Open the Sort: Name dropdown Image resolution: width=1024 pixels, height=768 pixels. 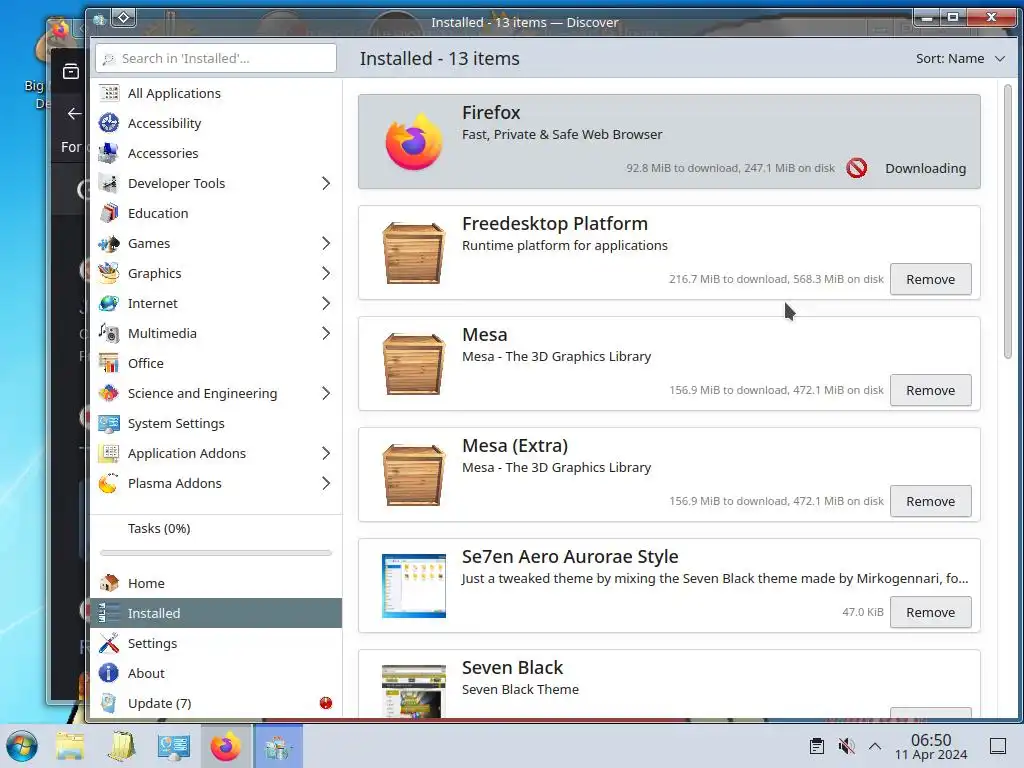click(960, 59)
